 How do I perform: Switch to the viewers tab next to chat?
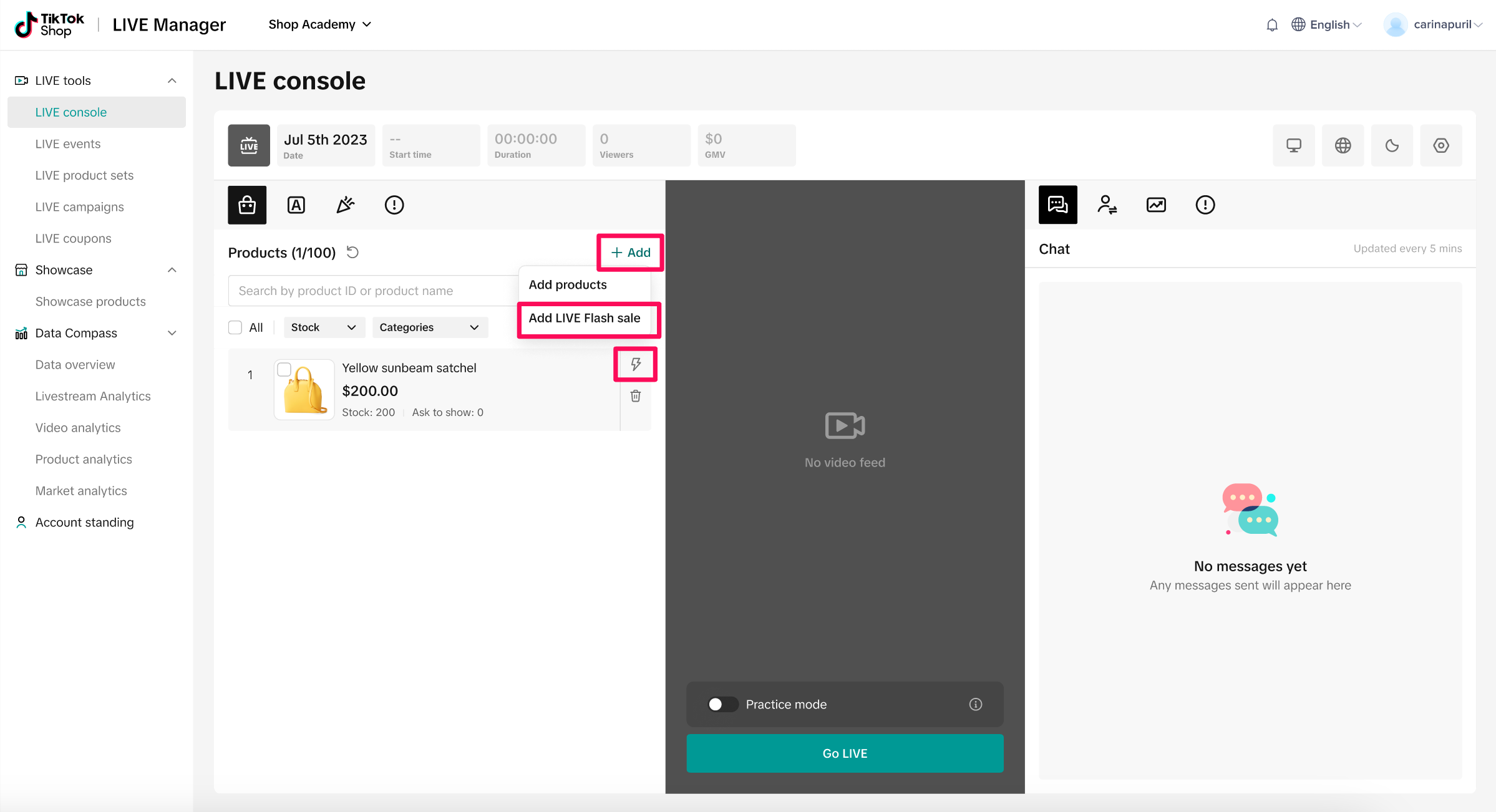[1107, 205]
